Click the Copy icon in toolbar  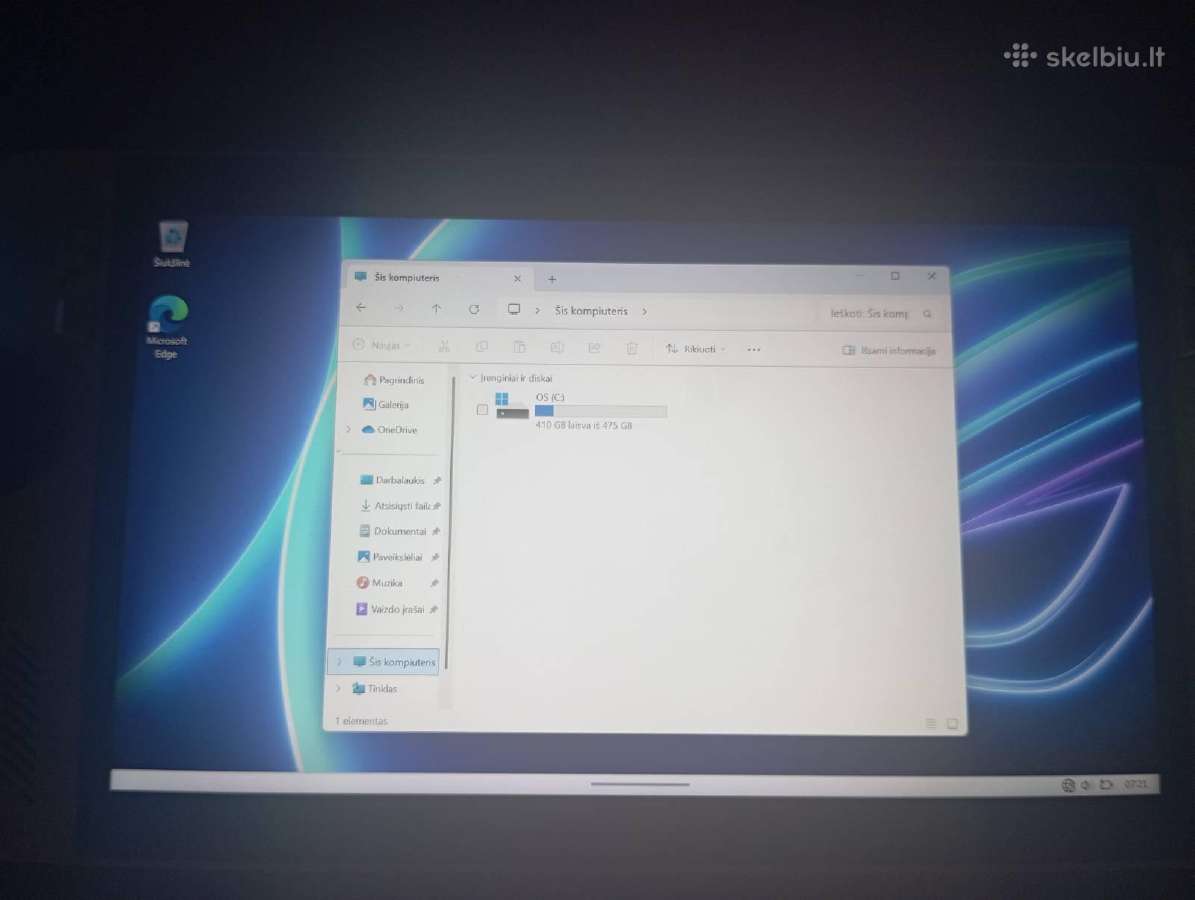point(482,347)
